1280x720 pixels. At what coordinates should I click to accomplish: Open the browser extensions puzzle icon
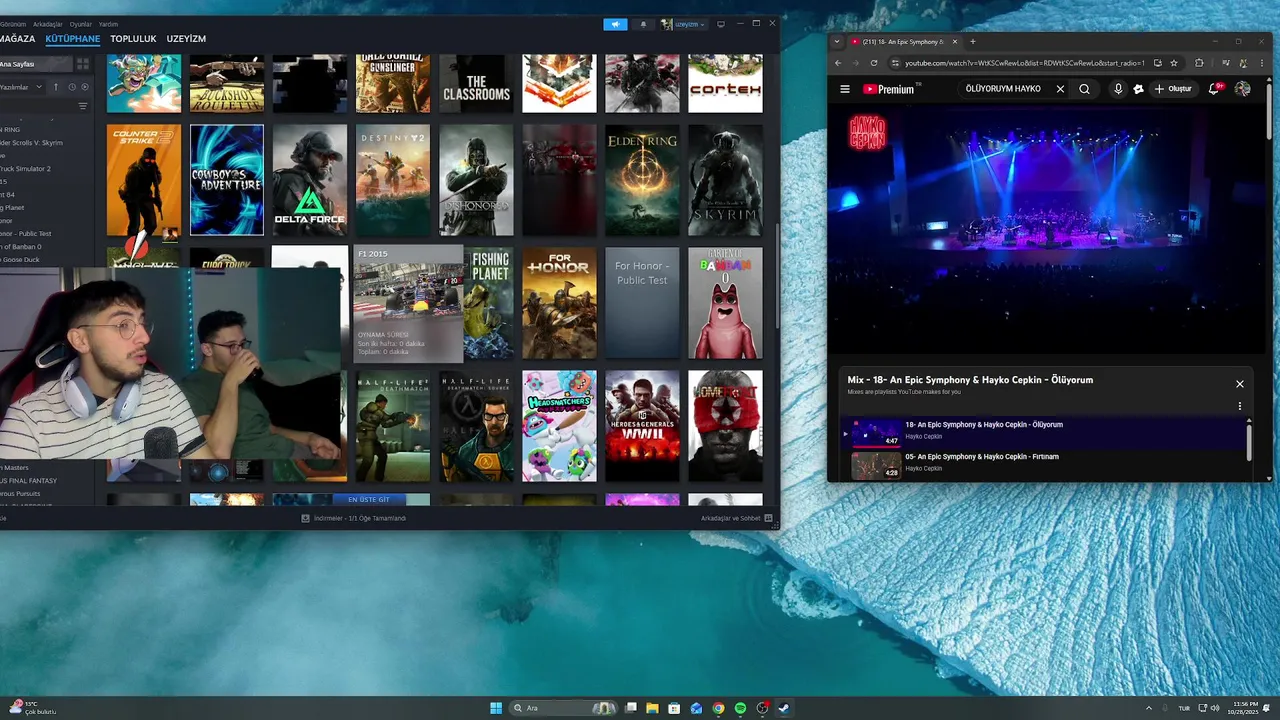[x=1199, y=63]
